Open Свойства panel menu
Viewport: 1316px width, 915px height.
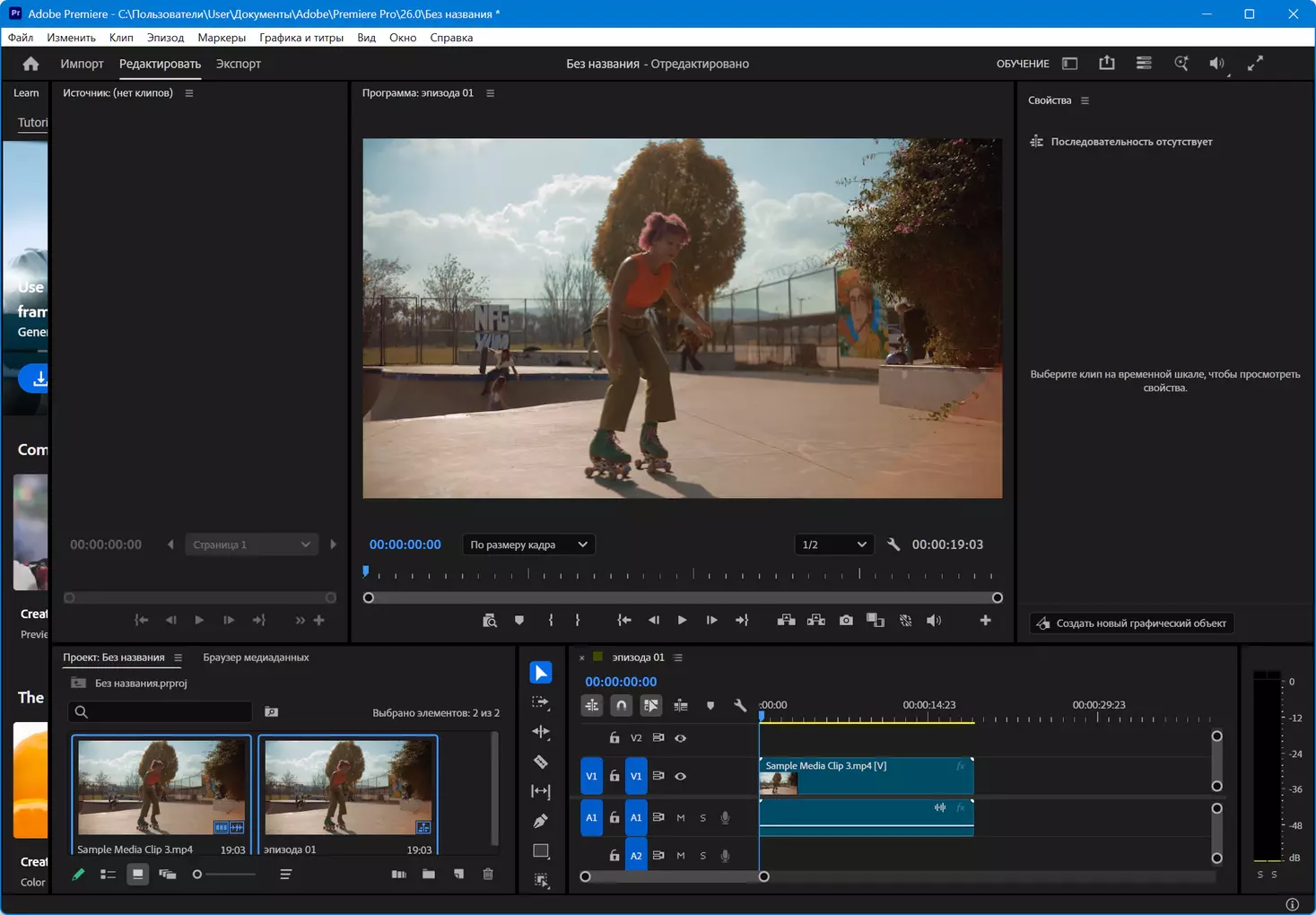(x=1085, y=100)
